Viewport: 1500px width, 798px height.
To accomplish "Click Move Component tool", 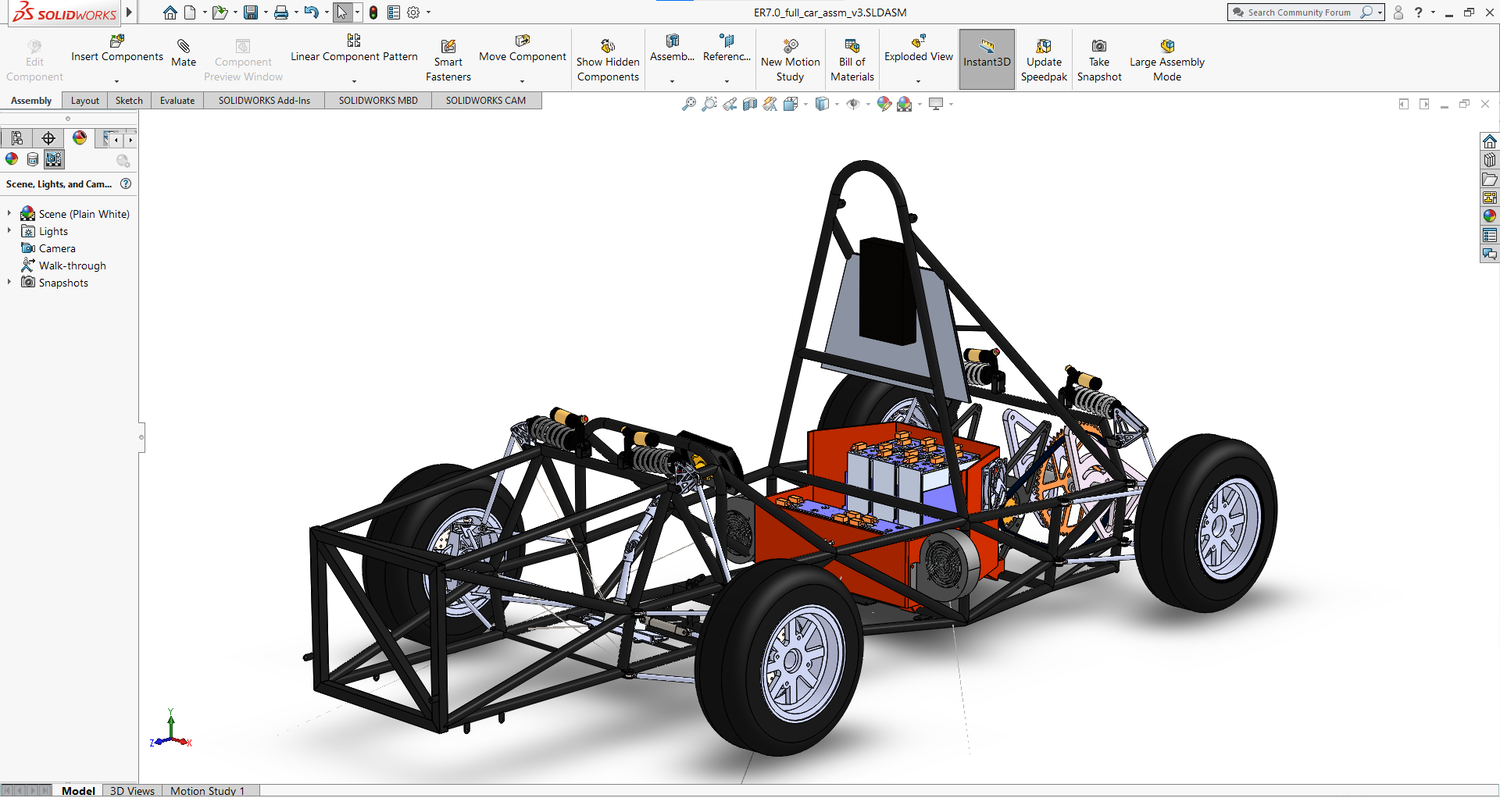I will pos(522,49).
